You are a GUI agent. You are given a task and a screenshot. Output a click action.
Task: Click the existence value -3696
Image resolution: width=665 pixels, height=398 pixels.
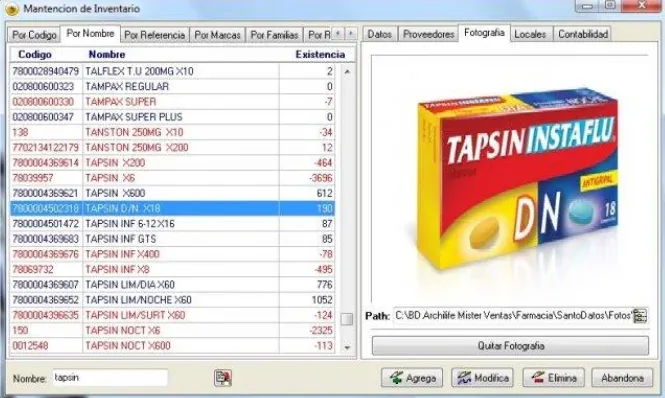321,178
